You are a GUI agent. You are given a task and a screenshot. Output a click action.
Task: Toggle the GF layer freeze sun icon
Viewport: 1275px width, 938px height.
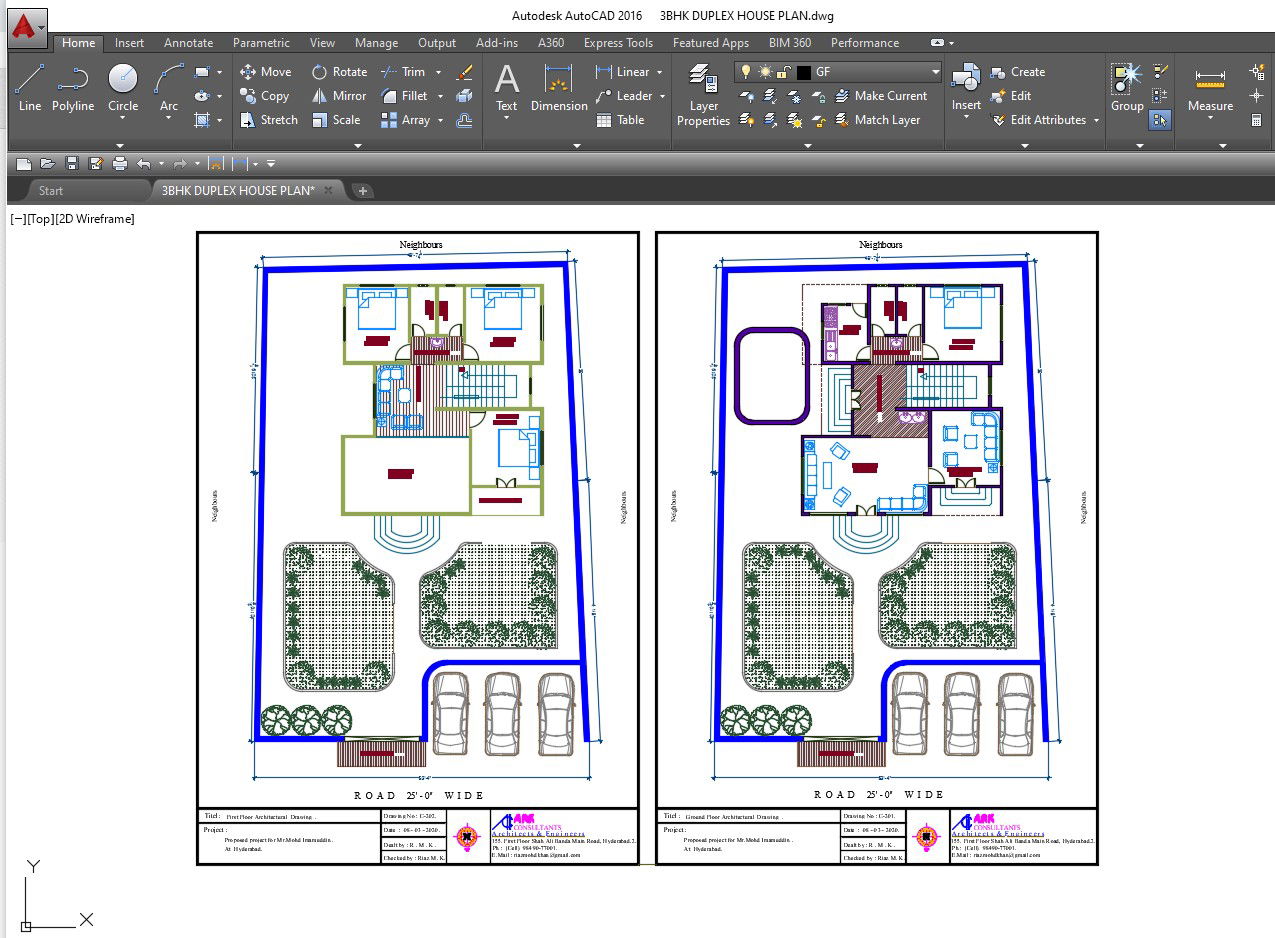point(765,72)
